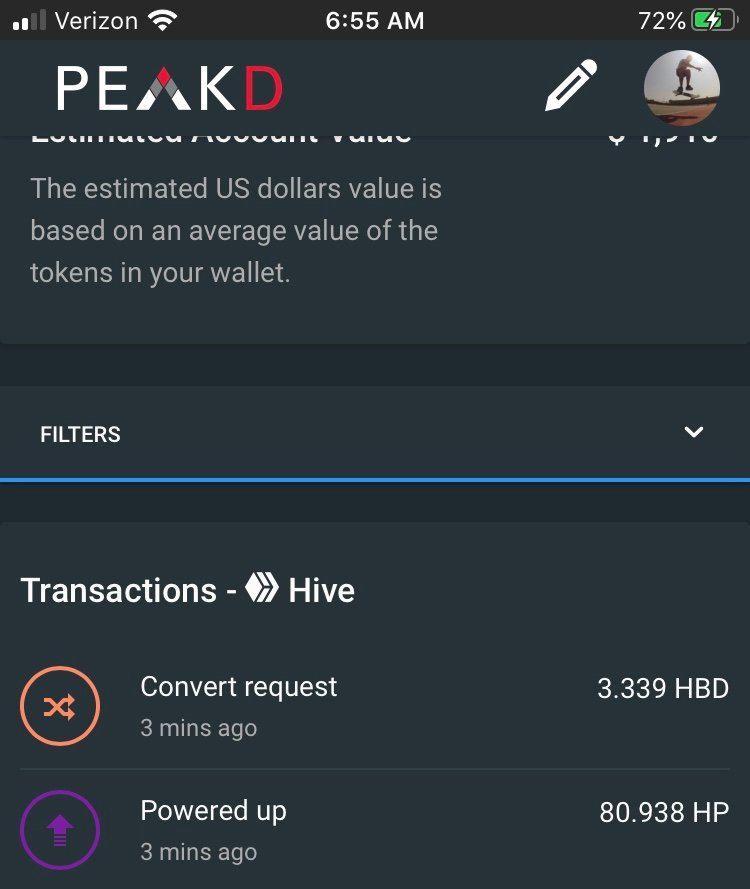Viewport: 750px width, 889px height.
Task: Tap the PeakD logo
Action: tap(170, 88)
